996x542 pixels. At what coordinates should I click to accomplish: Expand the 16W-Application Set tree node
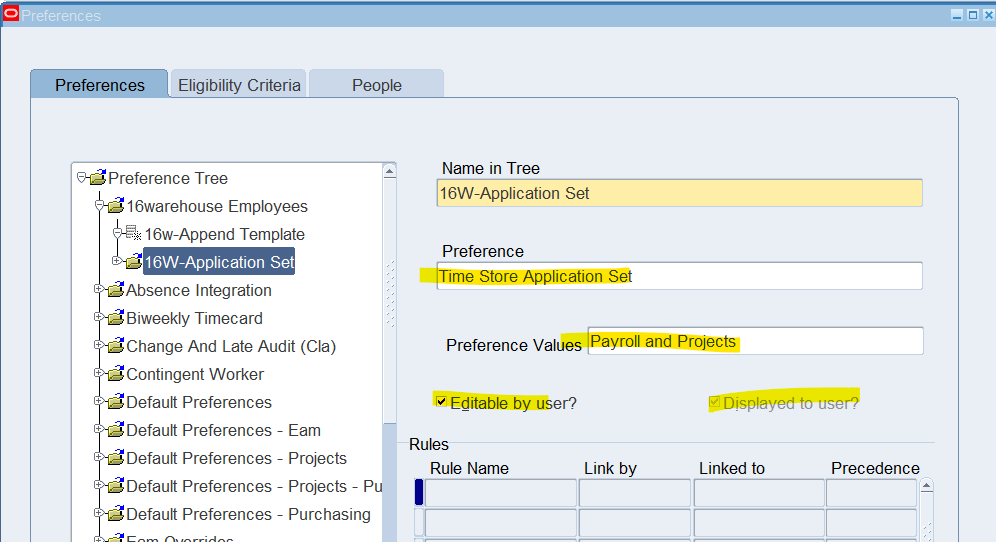[117, 262]
